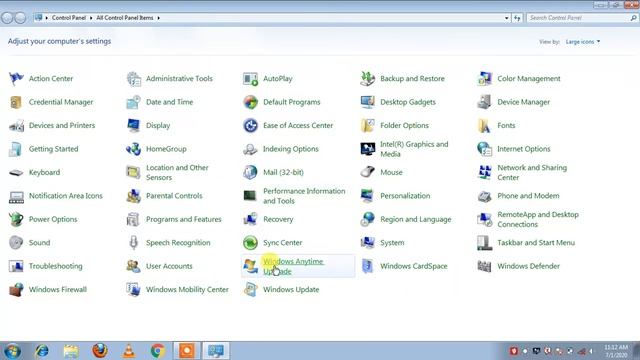Click the Desktop Gadgets icon
This screenshot has width=640, height=360.
pyautogui.click(x=367, y=102)
